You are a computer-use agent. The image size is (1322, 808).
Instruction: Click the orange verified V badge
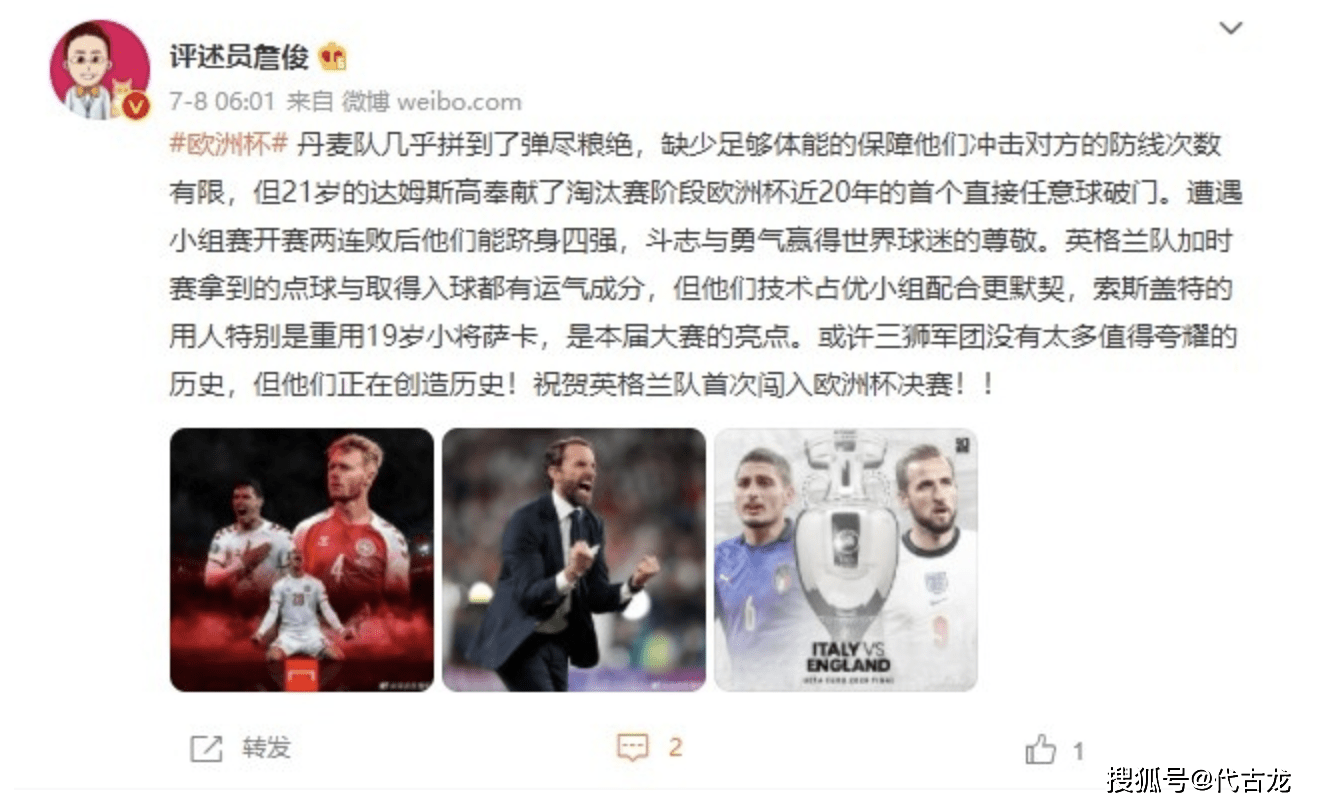pyautogui.click(x=137, y=106)
